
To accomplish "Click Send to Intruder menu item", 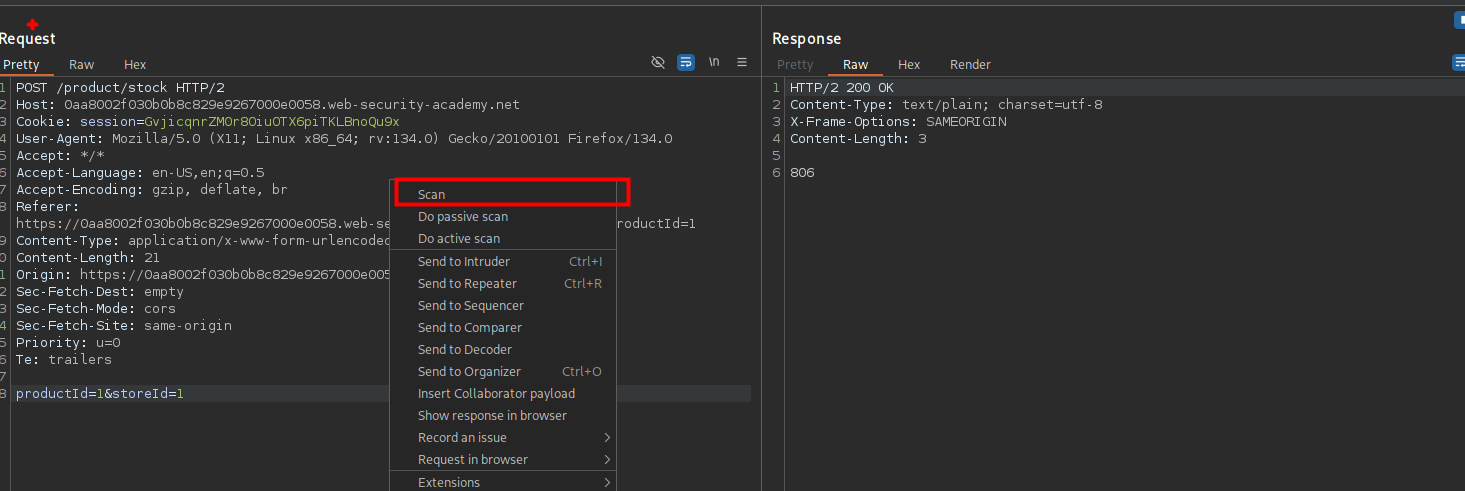I will click(x=464, y=262).
